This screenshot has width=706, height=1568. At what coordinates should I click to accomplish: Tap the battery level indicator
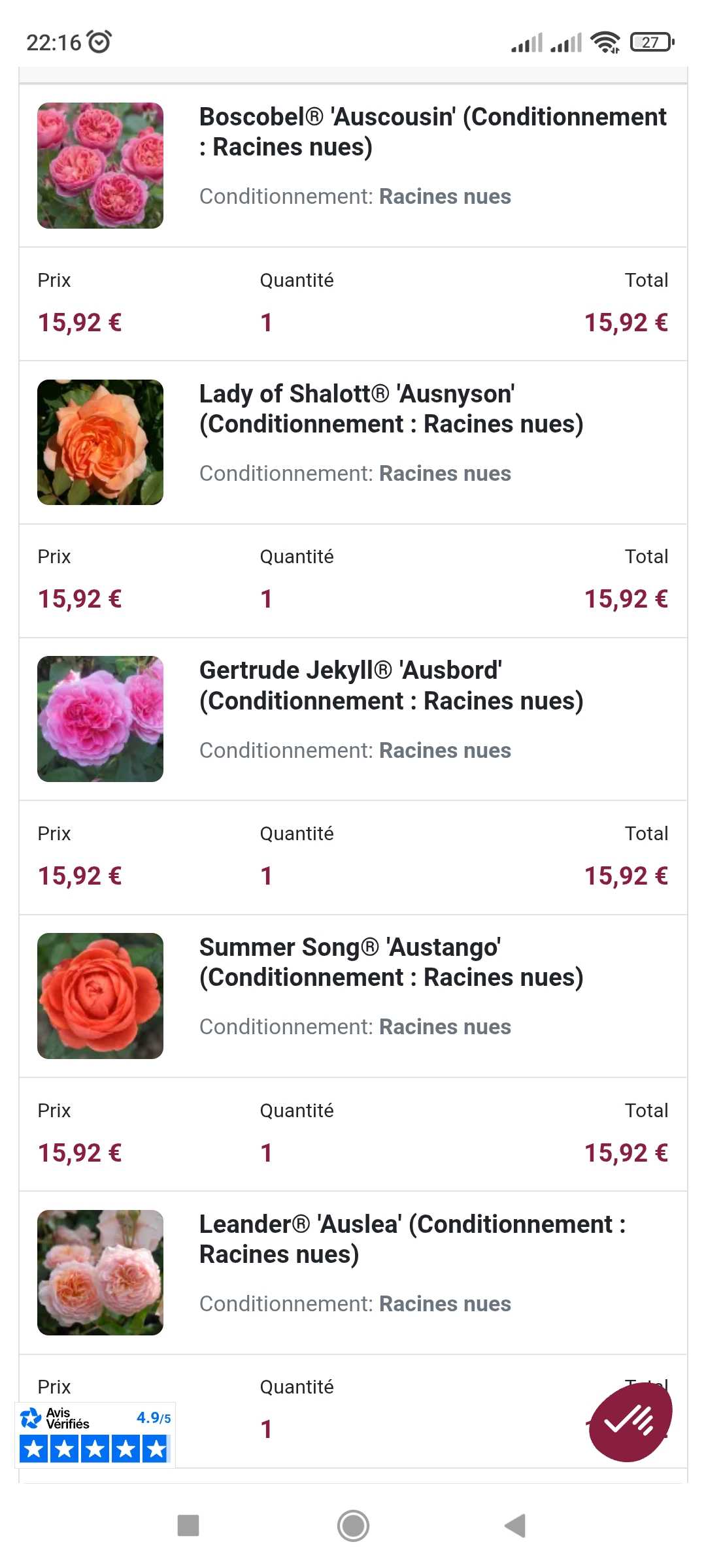coord(652,42)
